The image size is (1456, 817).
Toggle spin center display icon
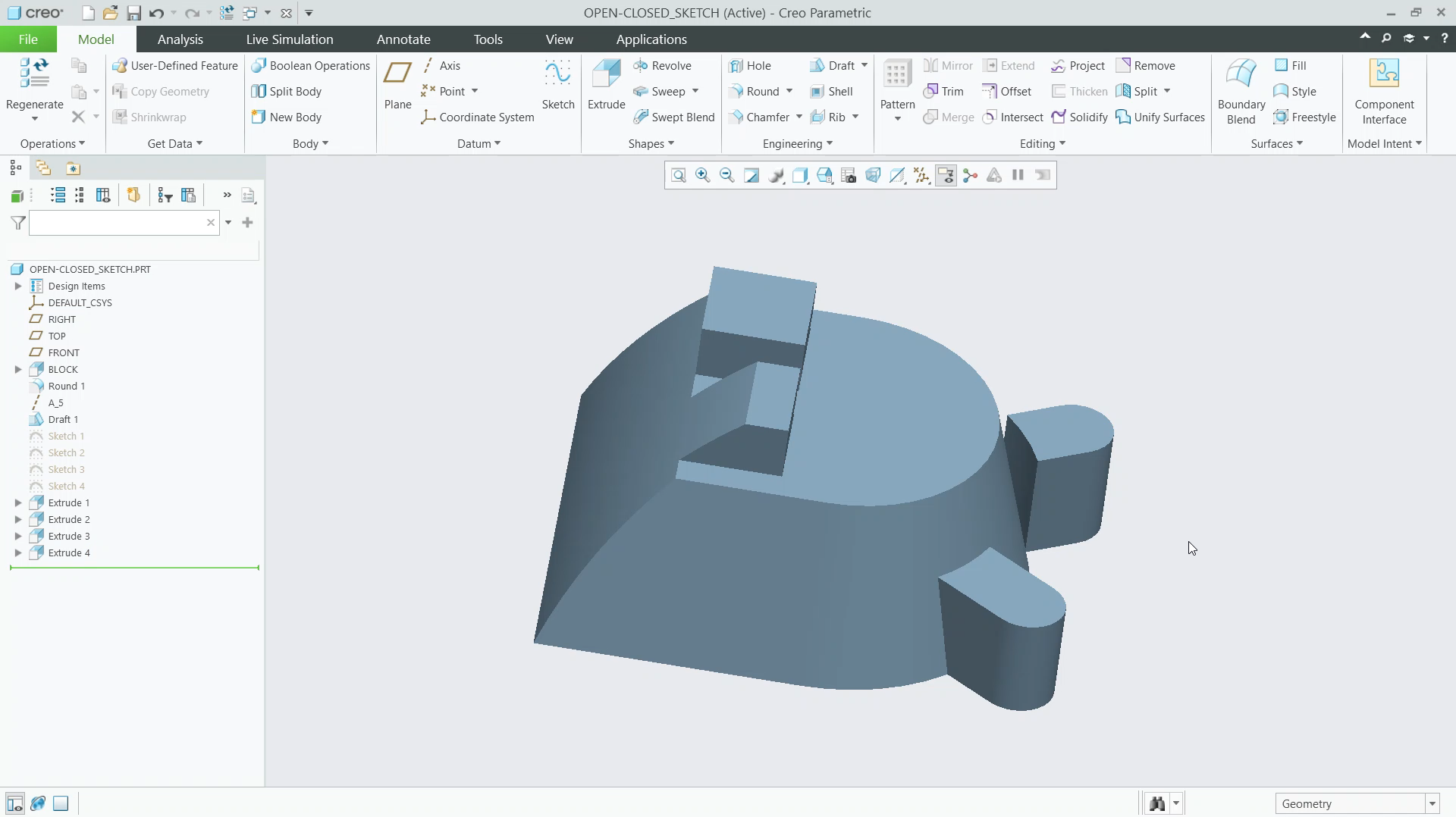click(970, 176)
